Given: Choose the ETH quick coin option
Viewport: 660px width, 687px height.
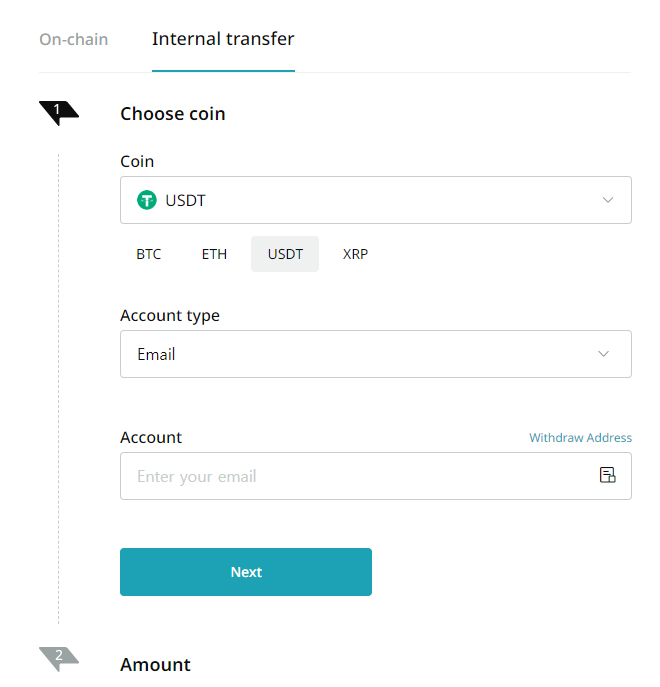Looking at the screenshot, I should (x=214, y=254).
